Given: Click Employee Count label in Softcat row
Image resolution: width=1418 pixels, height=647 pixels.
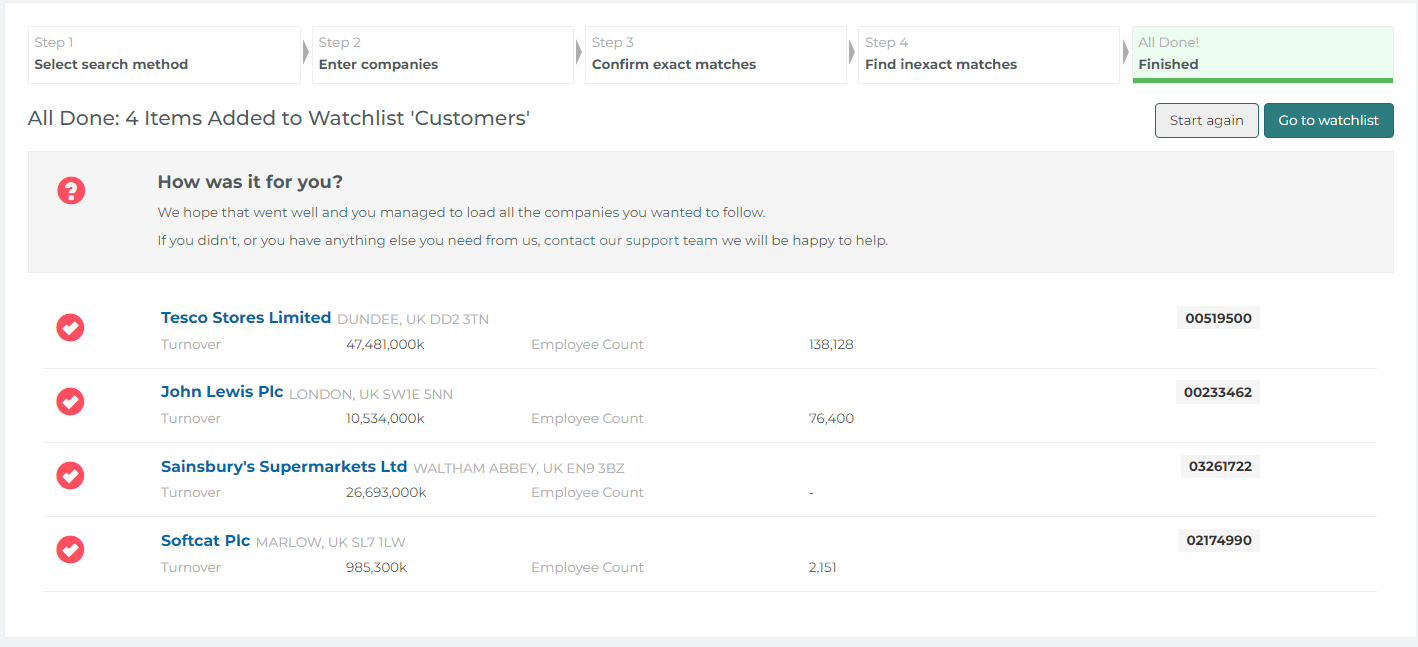Looking at the screenshot, I should tap(587, 567).
